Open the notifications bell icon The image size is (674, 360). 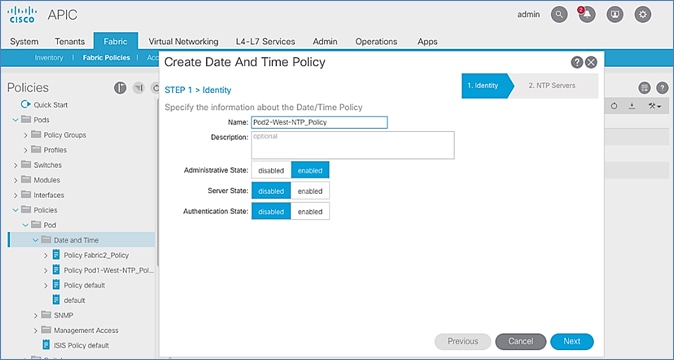pos(587,15)
